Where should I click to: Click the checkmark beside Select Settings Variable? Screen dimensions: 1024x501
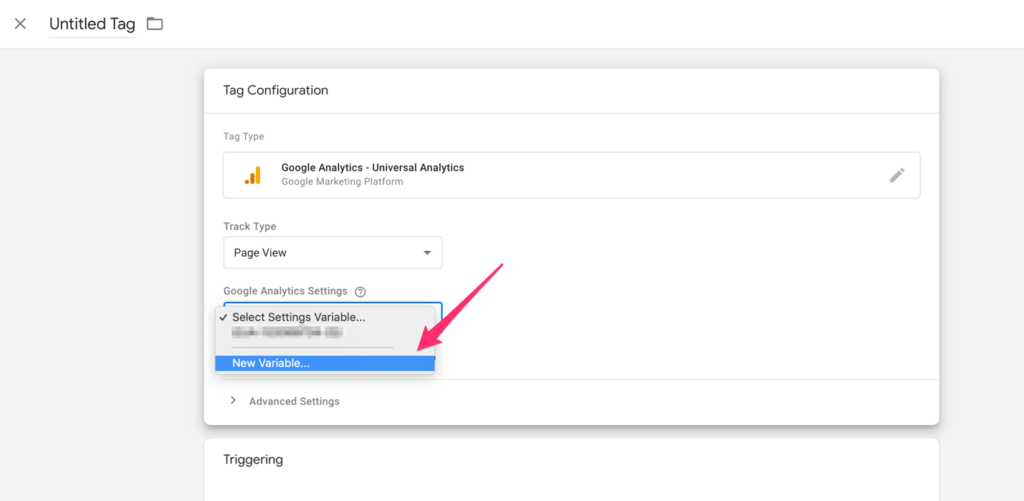(x=223, y=317)
